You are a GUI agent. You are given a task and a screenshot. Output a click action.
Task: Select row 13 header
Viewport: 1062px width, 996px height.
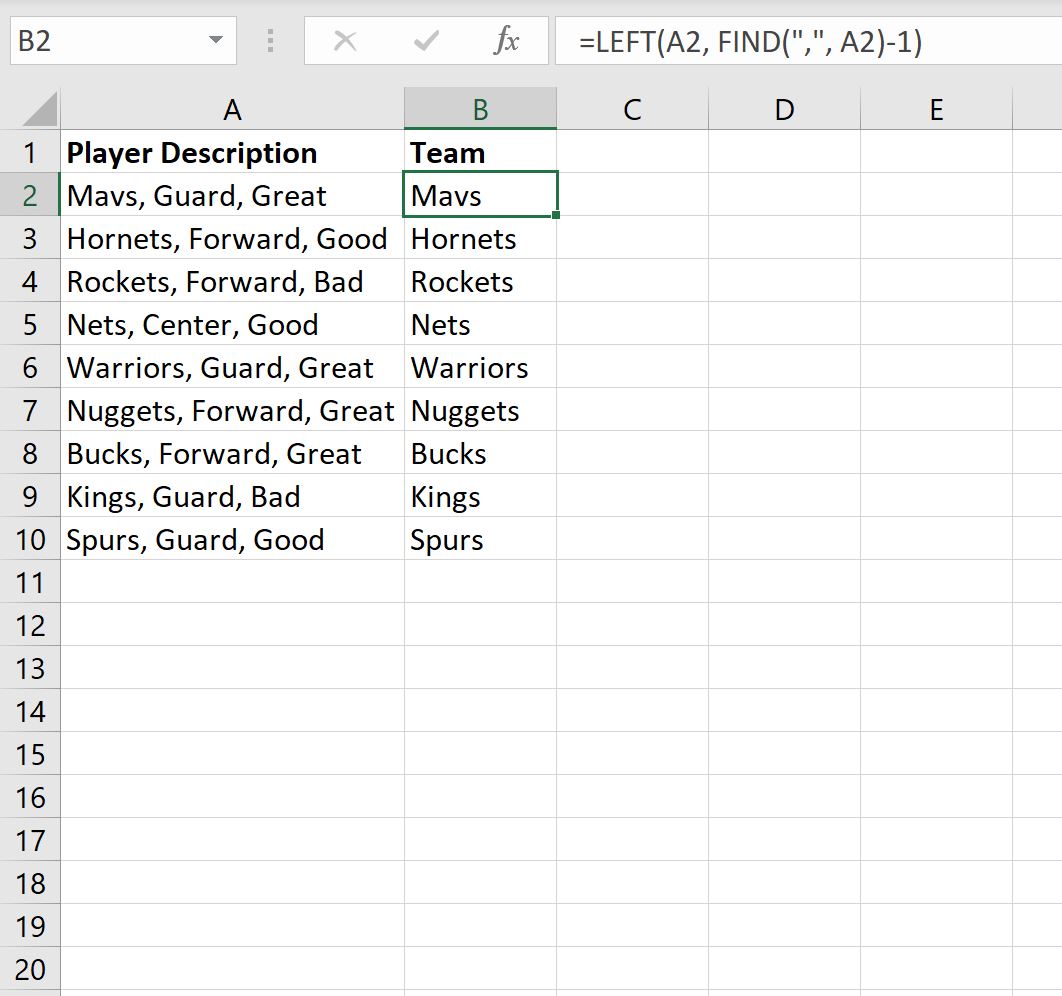30,668
